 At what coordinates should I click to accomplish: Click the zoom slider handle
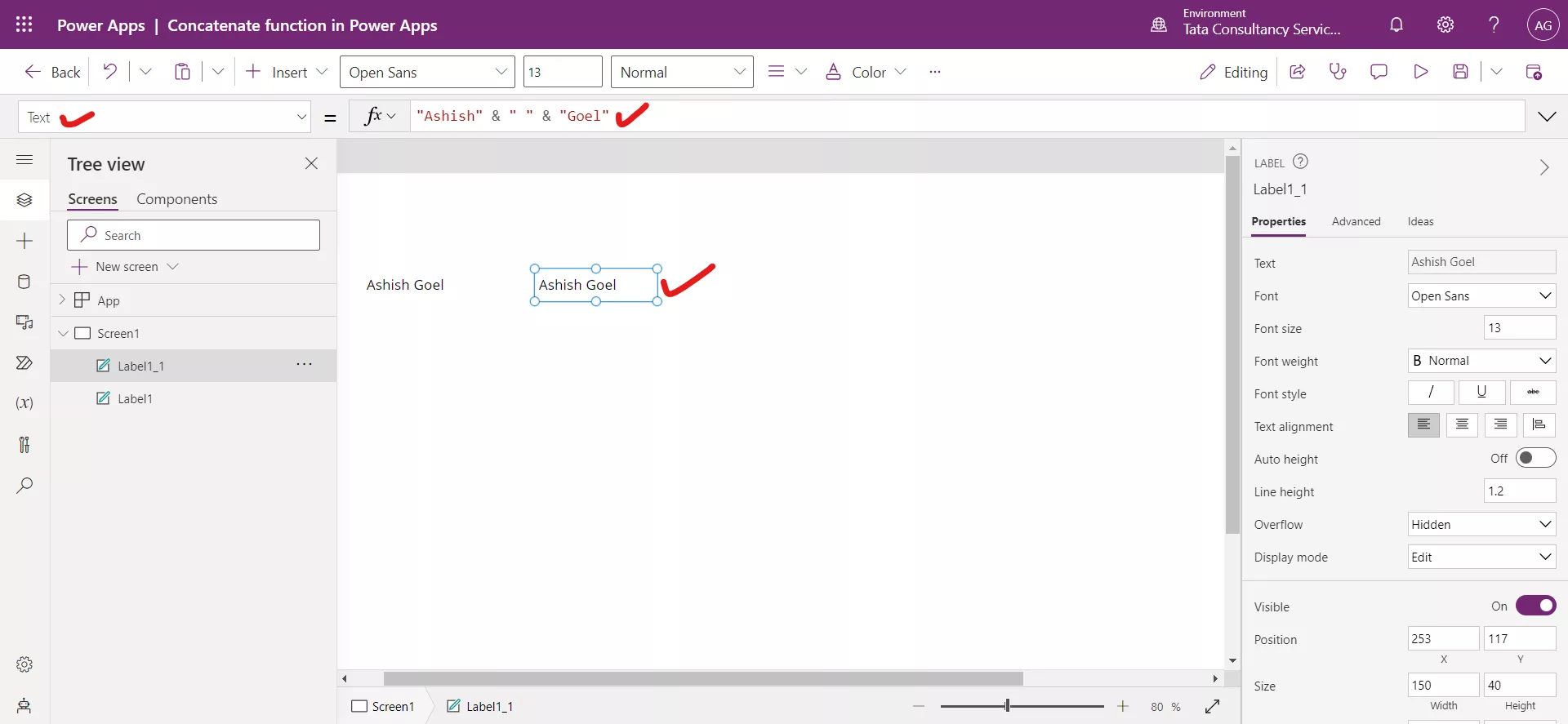click(x=1007, y=706)
